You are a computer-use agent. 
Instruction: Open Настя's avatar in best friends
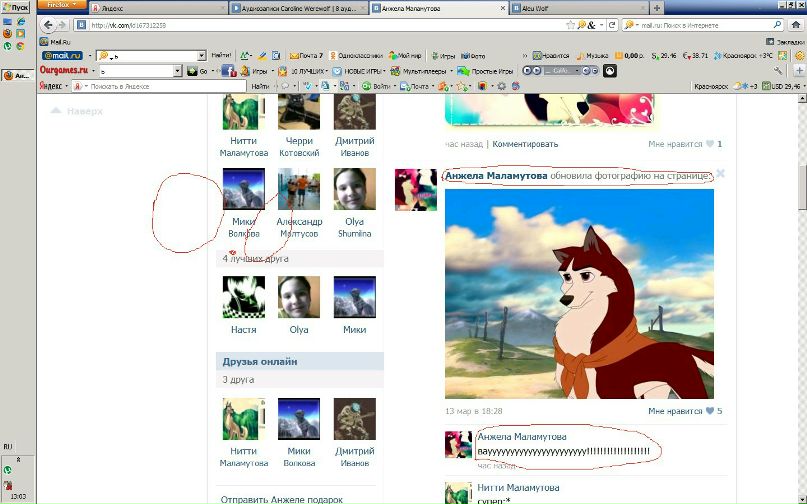pyautogui.click(x=243, y=297)
